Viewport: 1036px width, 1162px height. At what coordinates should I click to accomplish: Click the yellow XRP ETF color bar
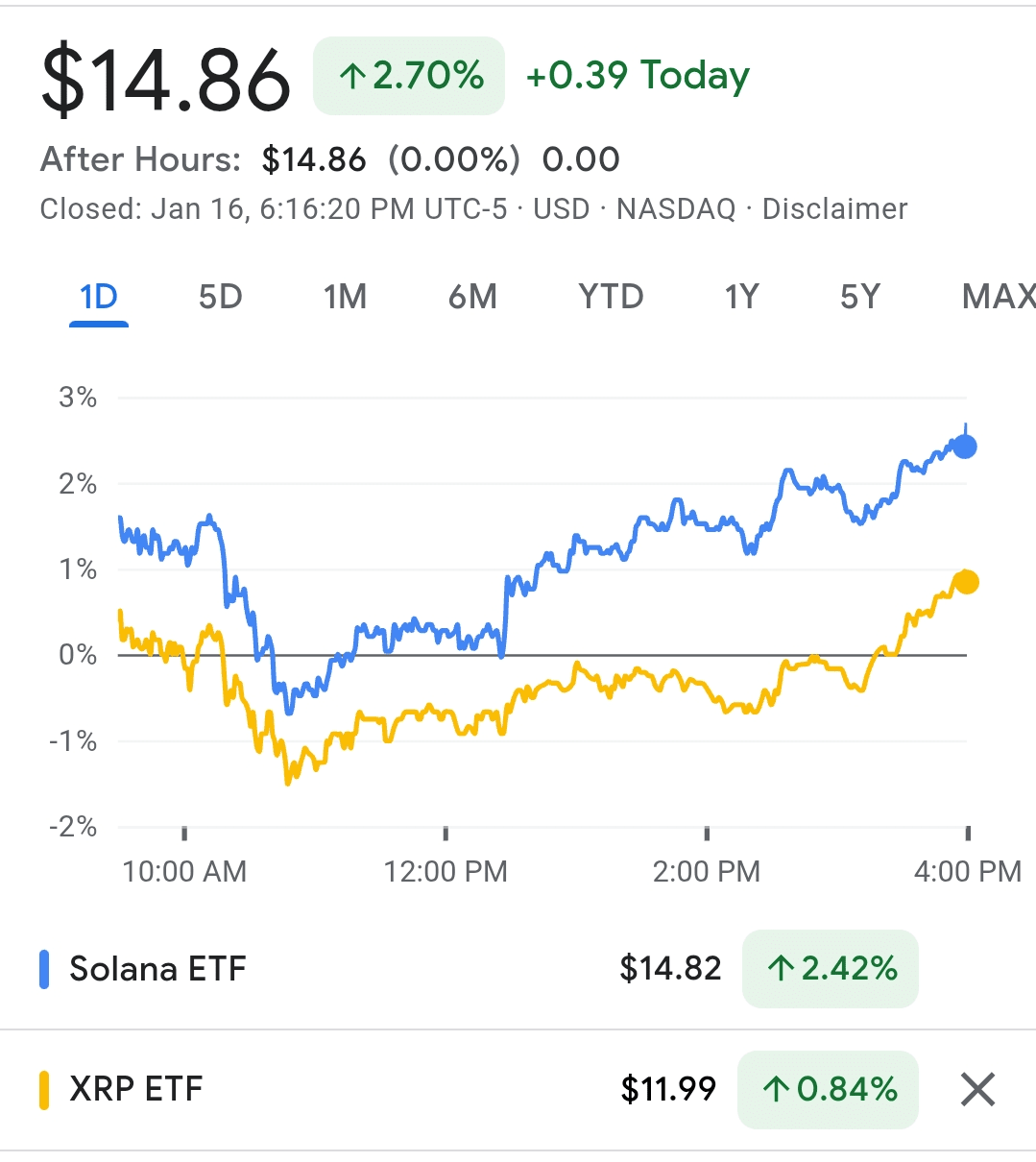[x=44, y=1090]
